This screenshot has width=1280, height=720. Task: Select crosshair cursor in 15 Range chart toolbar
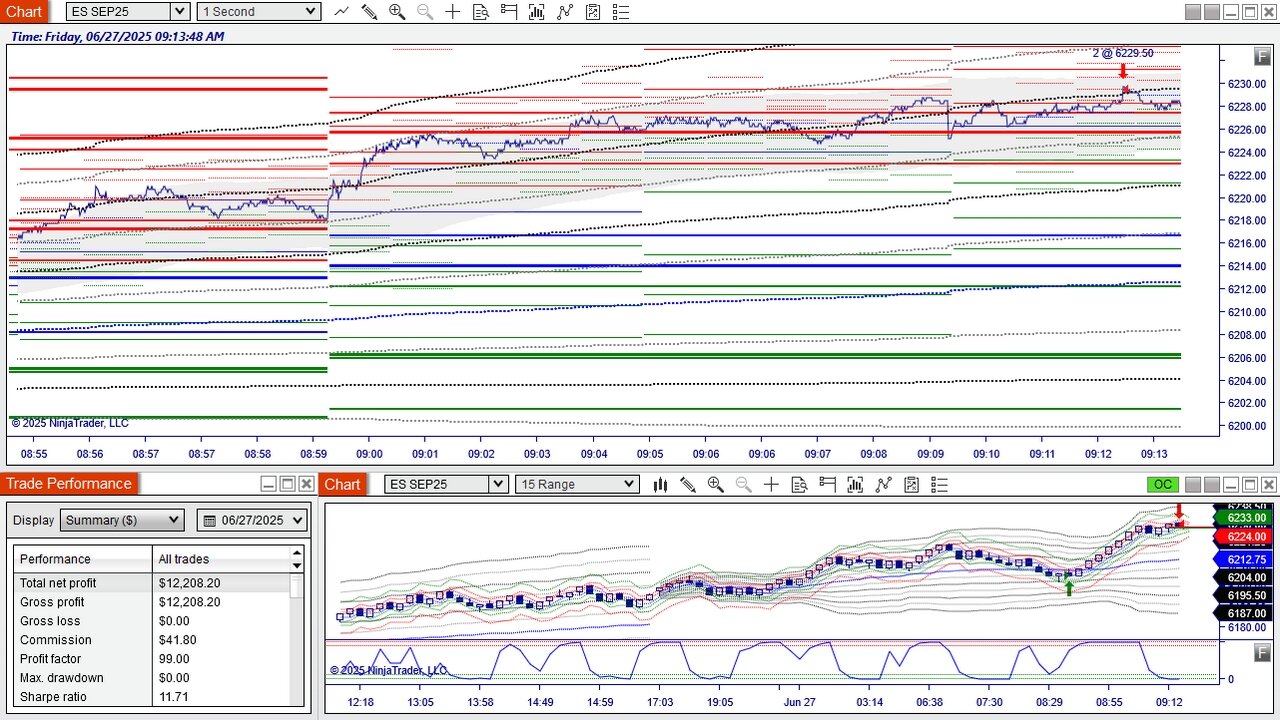771,484
